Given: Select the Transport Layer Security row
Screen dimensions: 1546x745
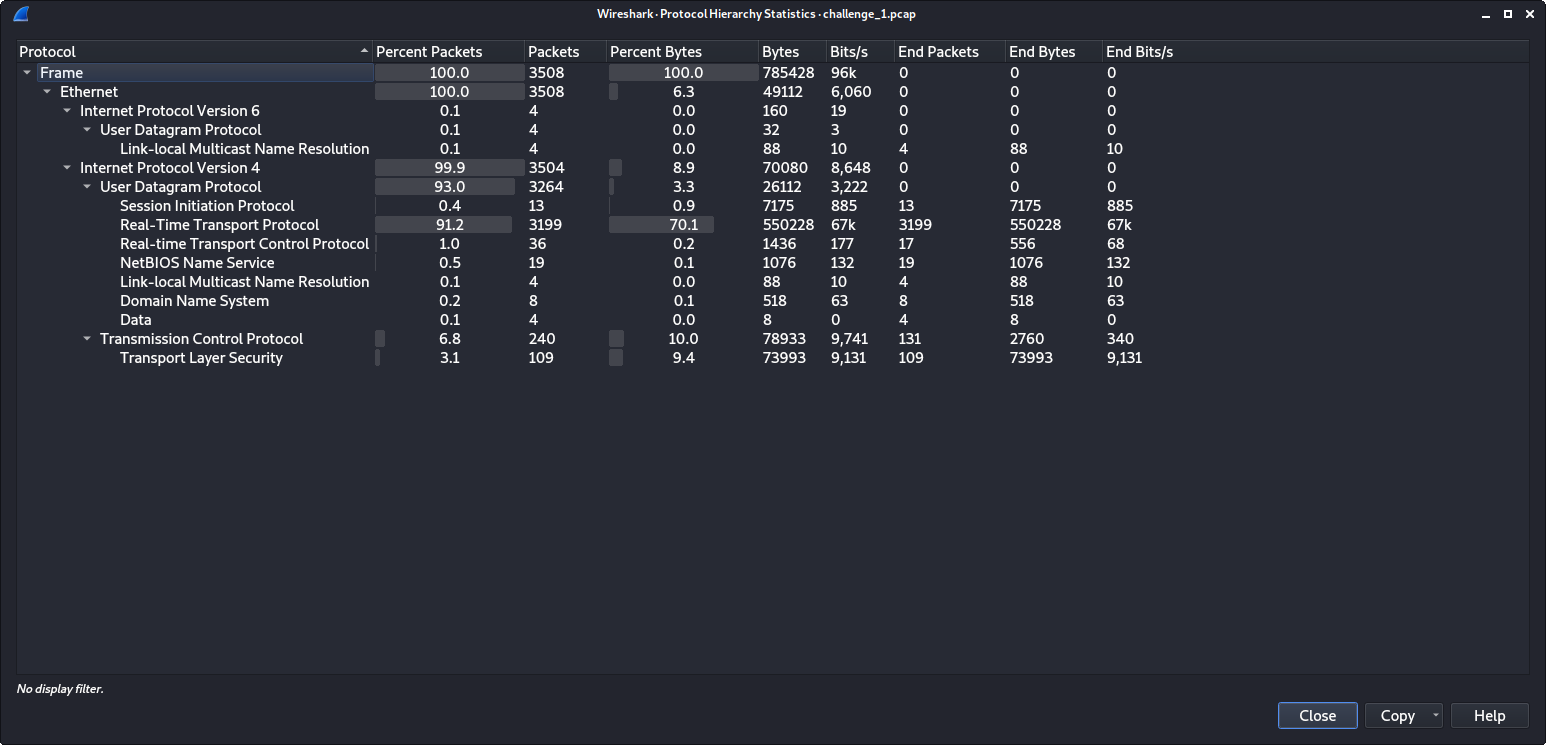Looking at the screenshot, I should [772, 358].
